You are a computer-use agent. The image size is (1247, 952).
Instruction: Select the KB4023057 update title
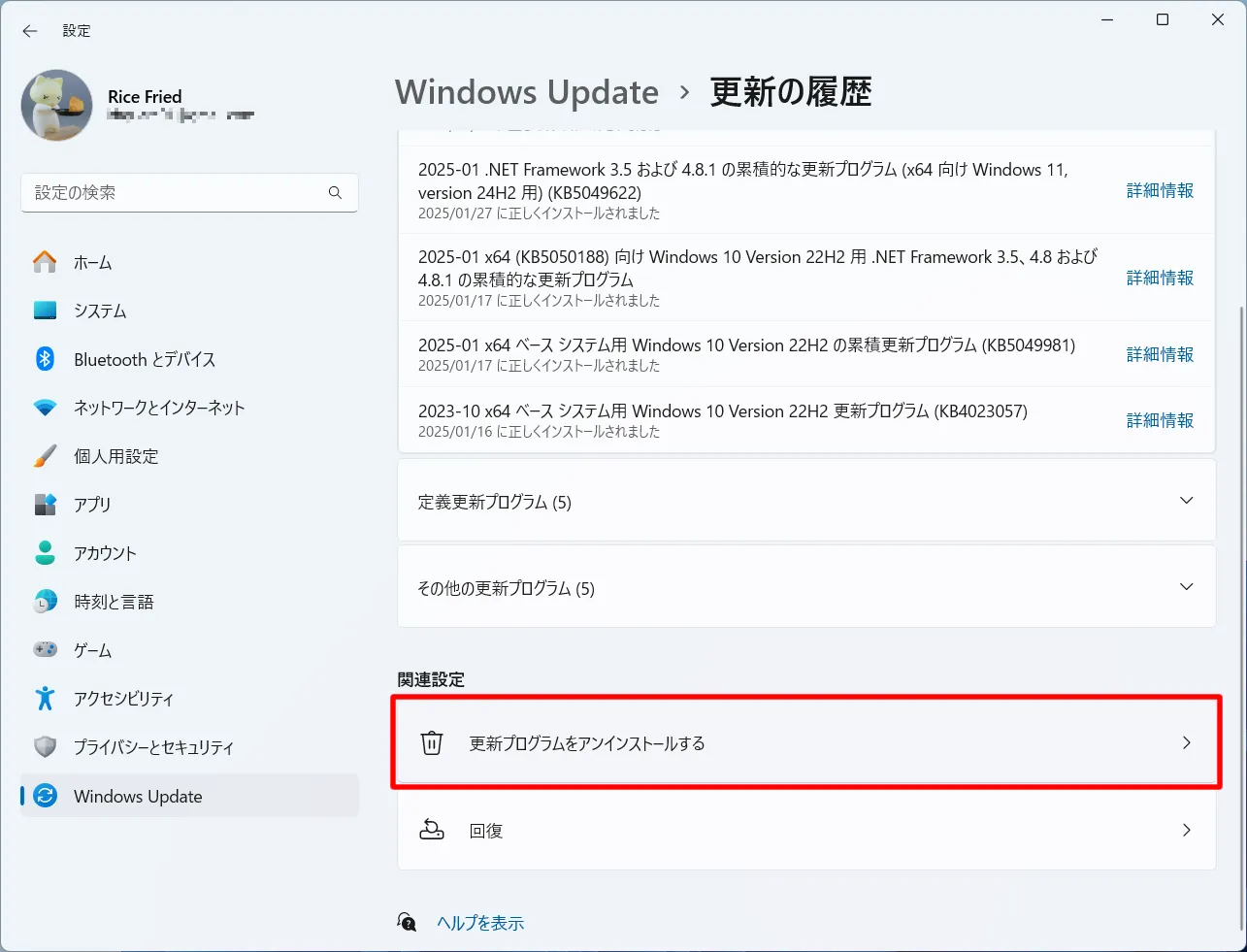click(723, 411)
